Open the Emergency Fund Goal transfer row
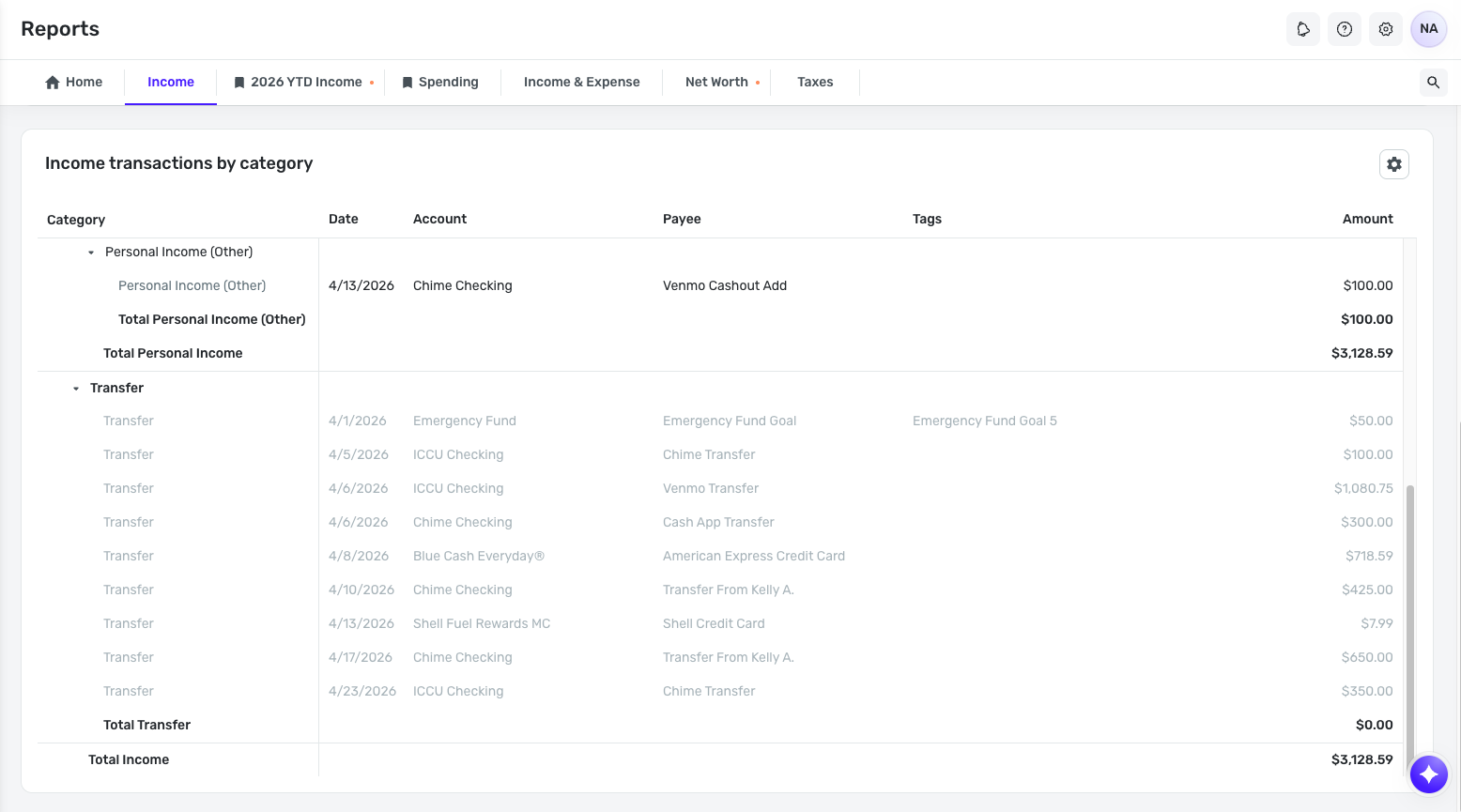Image resolution: width=1461 pixels, height=812 pixels. 720,421
